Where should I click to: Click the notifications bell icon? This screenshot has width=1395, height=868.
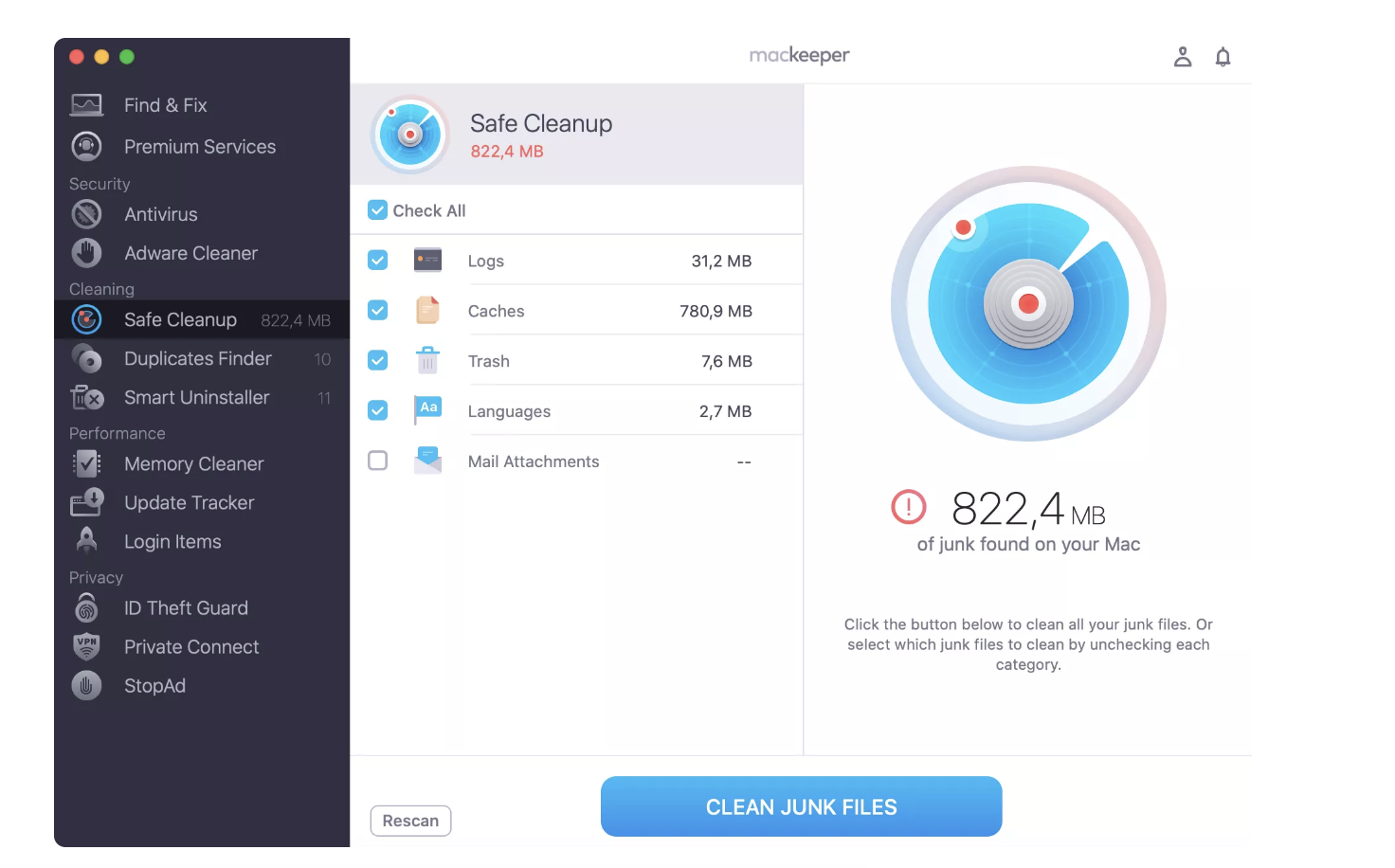(1223, 56)
